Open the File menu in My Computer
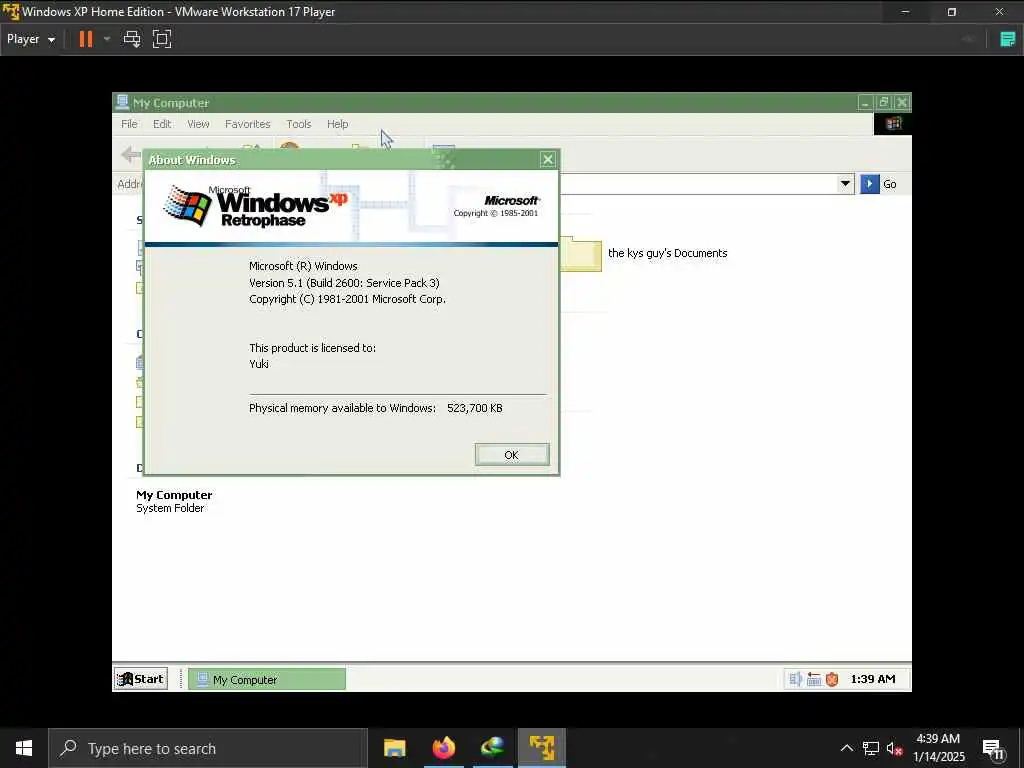This screenshot has height=768, width=1024. [x=129, y=124]
